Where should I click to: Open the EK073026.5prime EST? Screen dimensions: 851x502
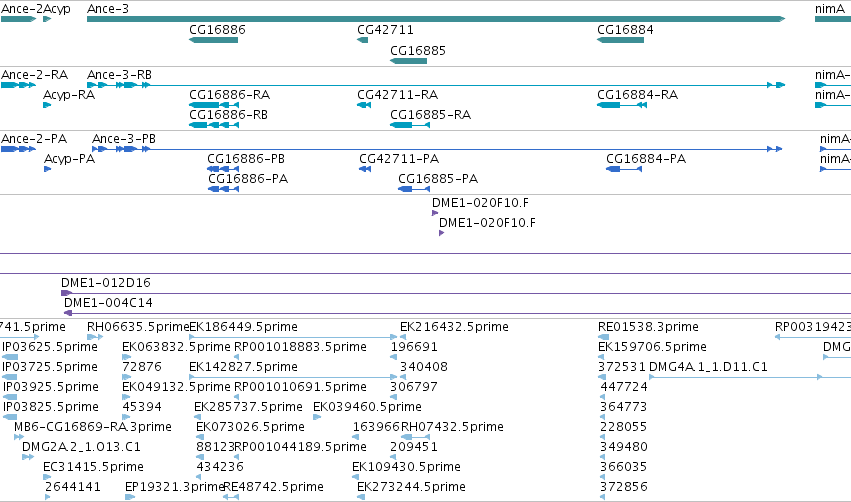pos(200,437)
